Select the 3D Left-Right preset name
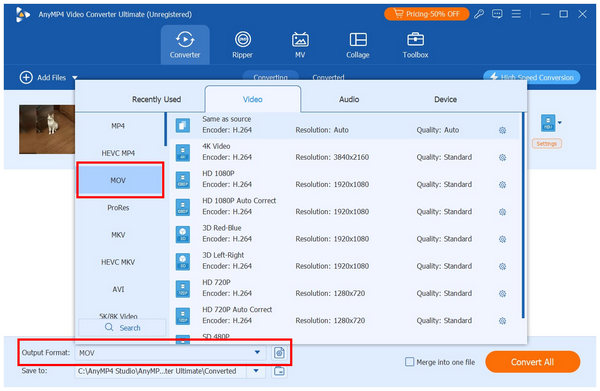The image size is (600, 391). pyautogui.click(x=223, y=255)
